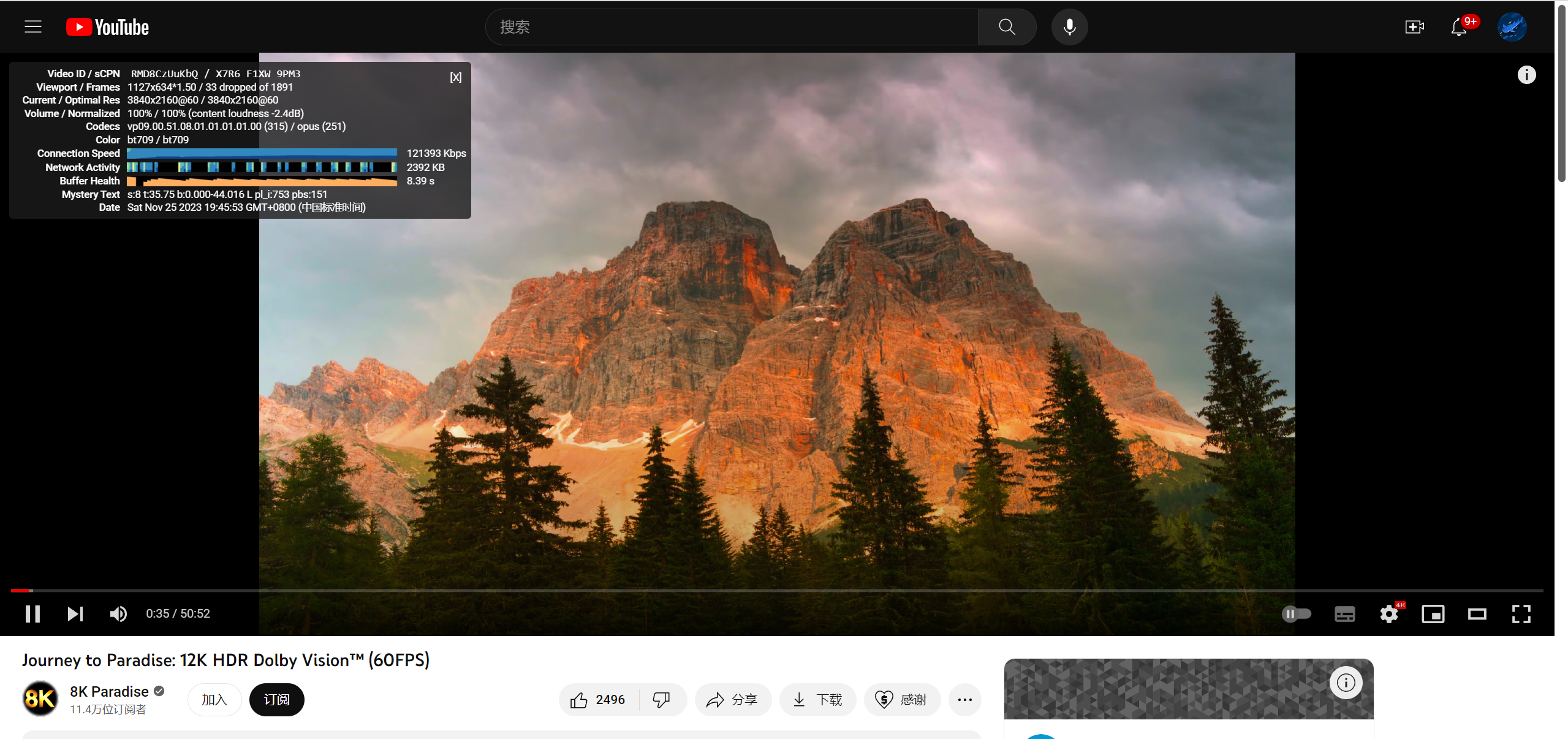
Task: Click into the 搜索 search field
Action: click(x=732, y=27)
